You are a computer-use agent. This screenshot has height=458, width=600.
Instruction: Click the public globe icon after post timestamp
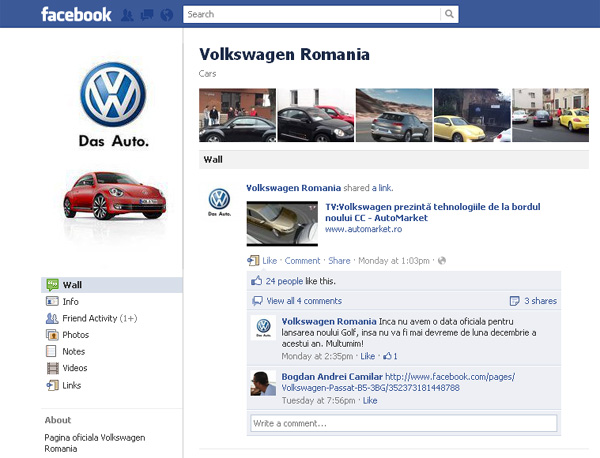point(441,261)
